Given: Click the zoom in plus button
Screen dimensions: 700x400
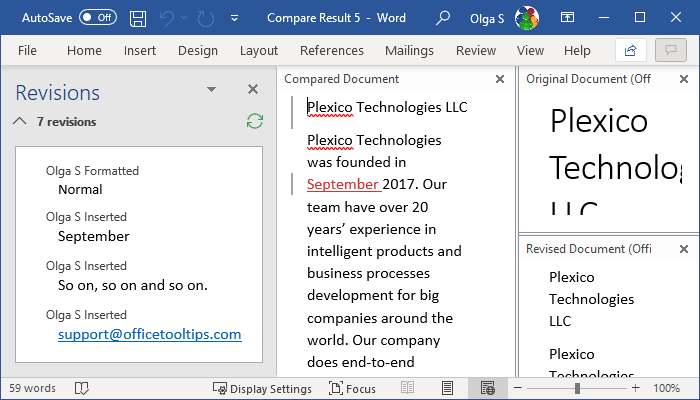Looking at the screenshot, I should click(x=636, y=388).
